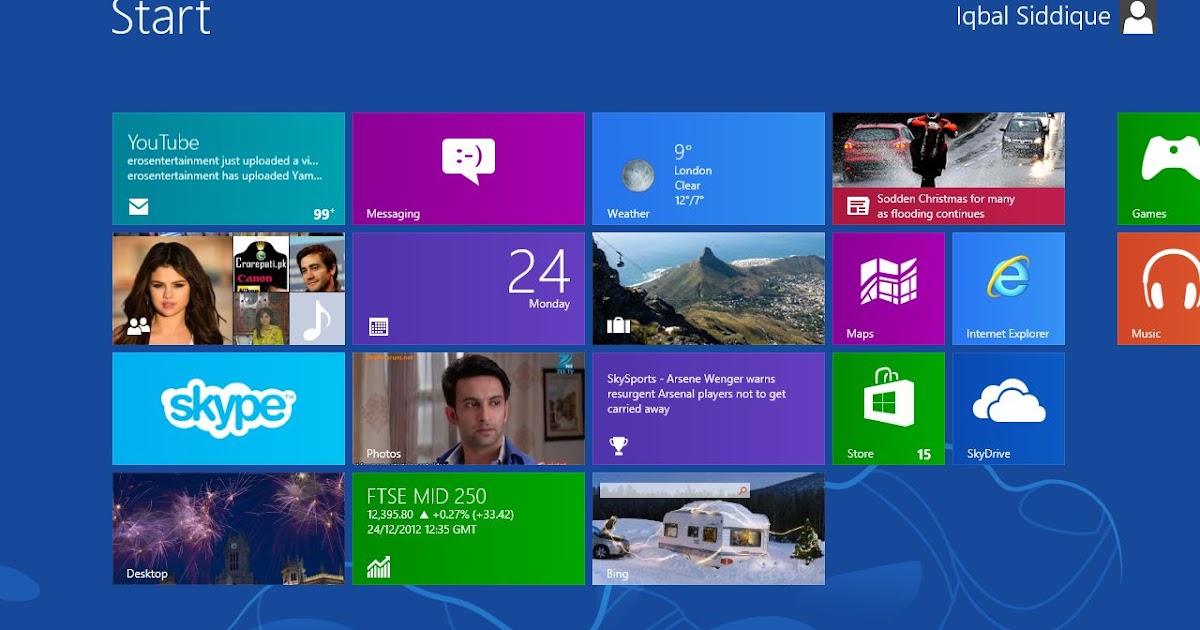The height and width of the screenshot is (630, 1200).
Task: Click the Iqbal Siddique user name
Action: 1033,17
